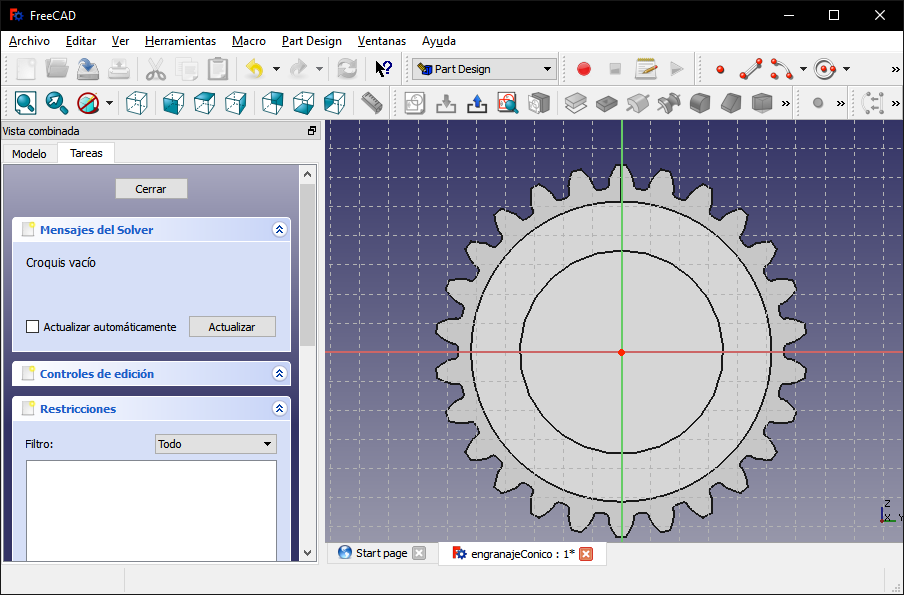The width and height of the screenshot is (904, 595).
Task: Switch to the Modelo tab
Action: pos(29,154)
